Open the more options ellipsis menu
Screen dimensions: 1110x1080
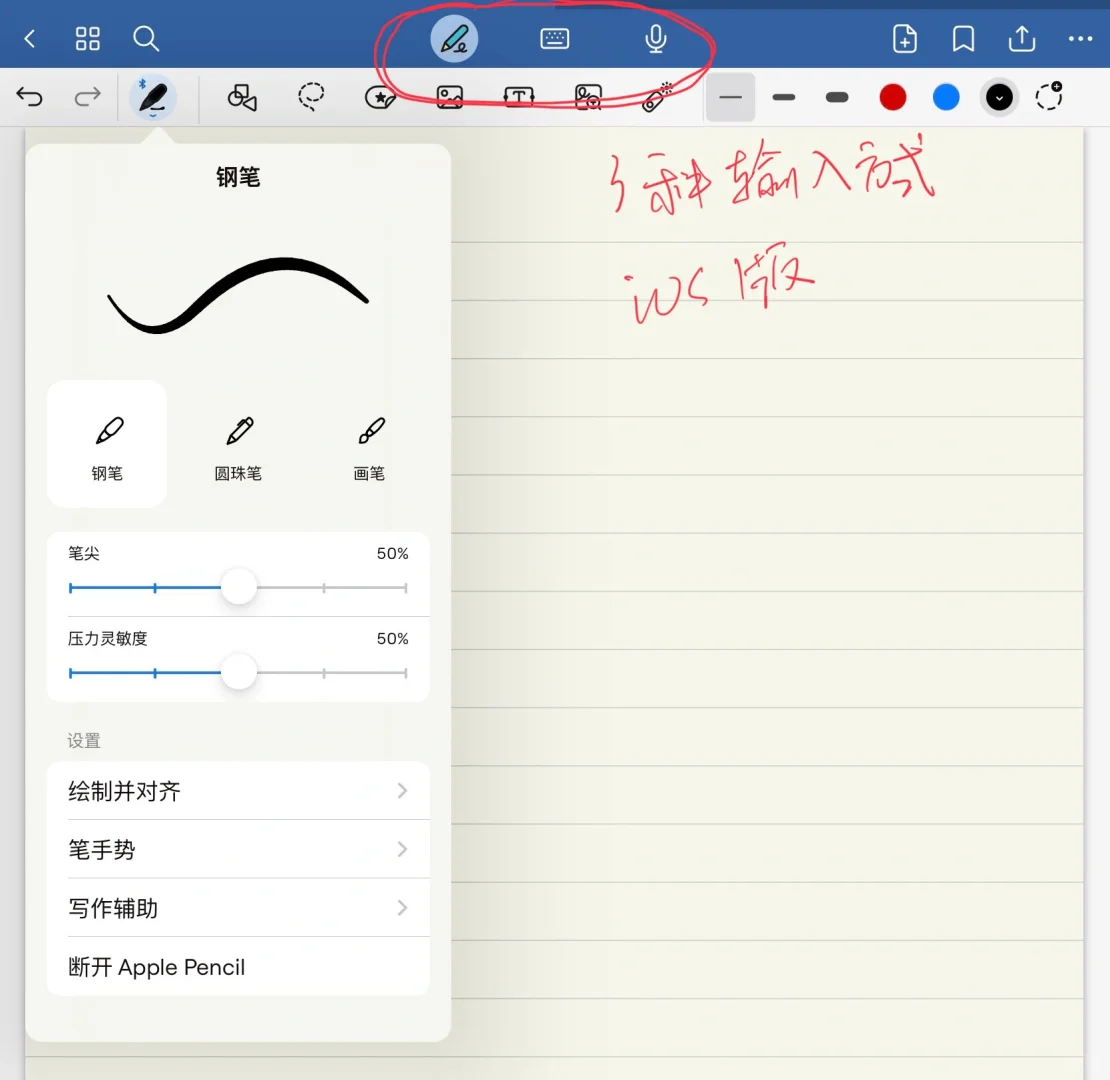pyautogui.click(x=1080, y=38)
